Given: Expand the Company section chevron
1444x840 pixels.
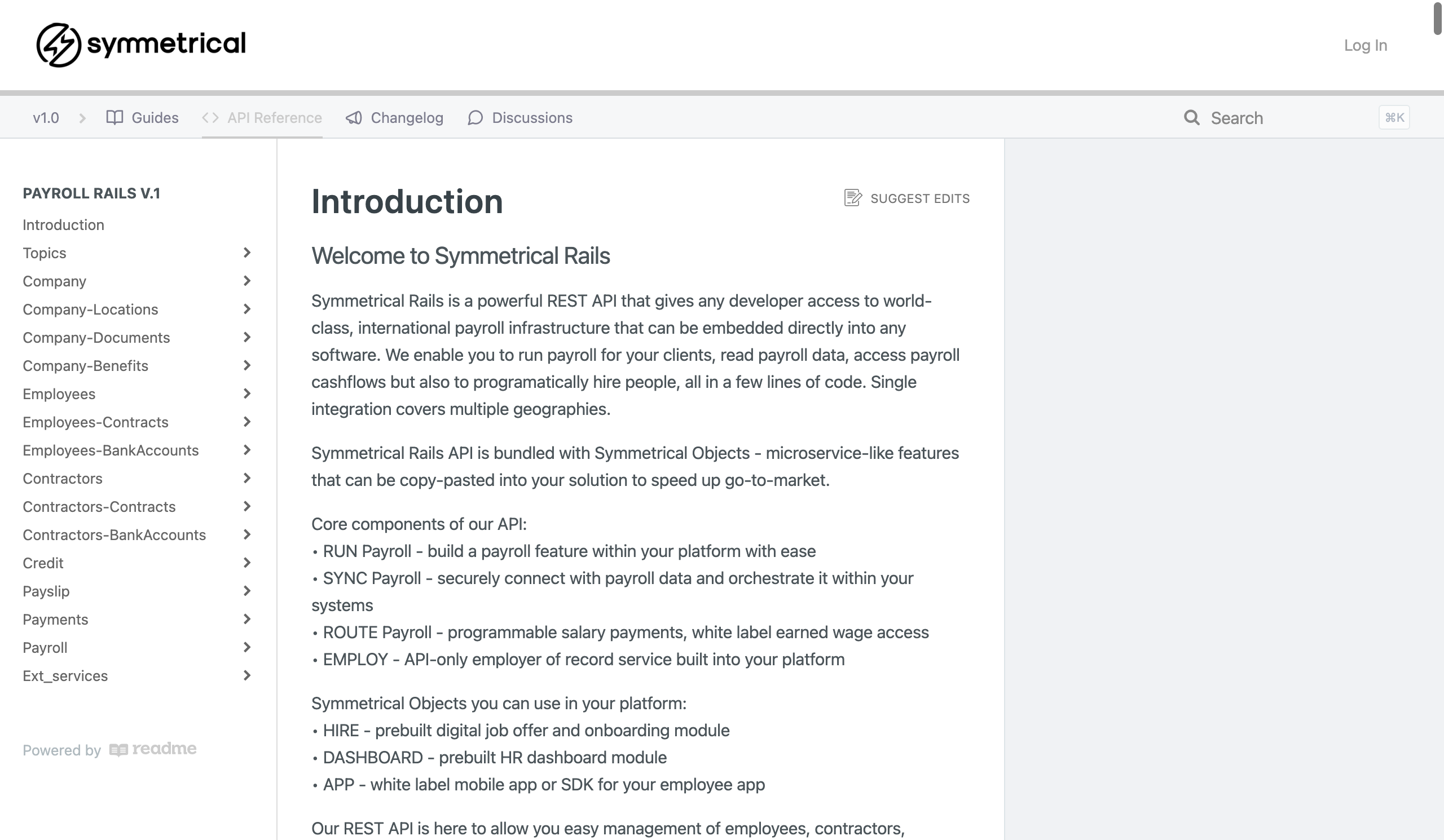Looking at the screenshot, I should pos(247,281).
